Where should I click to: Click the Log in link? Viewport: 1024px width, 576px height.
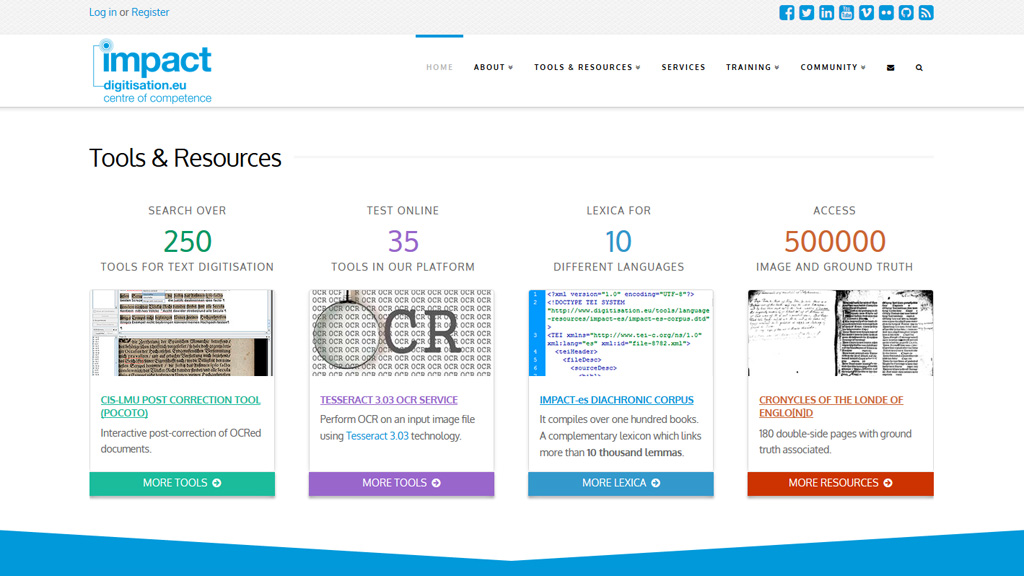103,12
